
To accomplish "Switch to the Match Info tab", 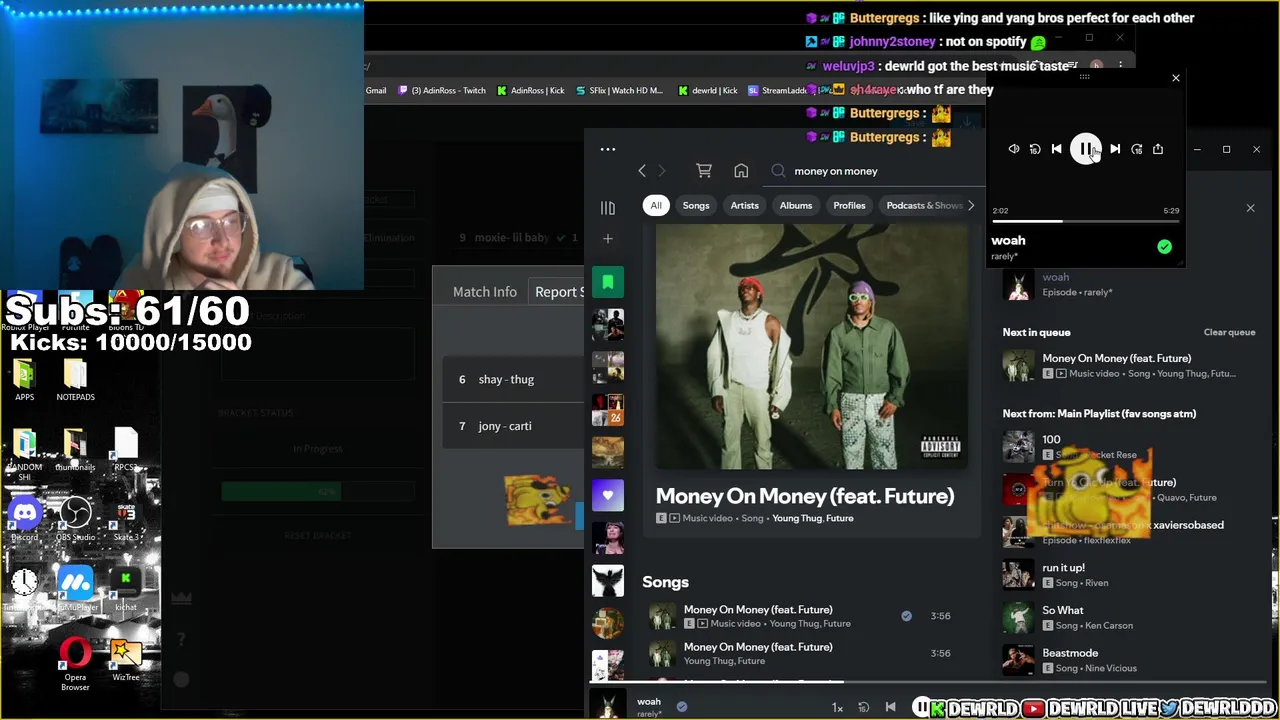I will [x=485, y=292].
